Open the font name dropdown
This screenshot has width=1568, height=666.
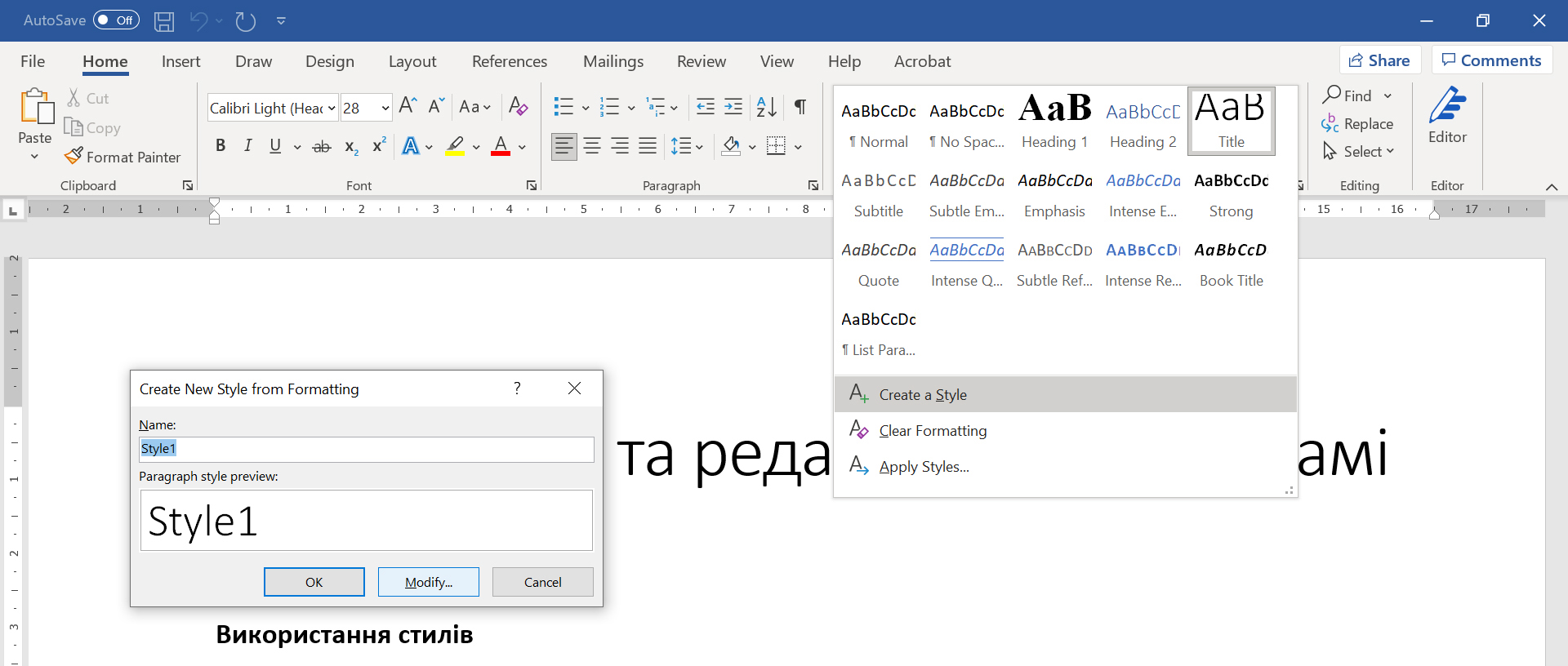coord(332,109)
